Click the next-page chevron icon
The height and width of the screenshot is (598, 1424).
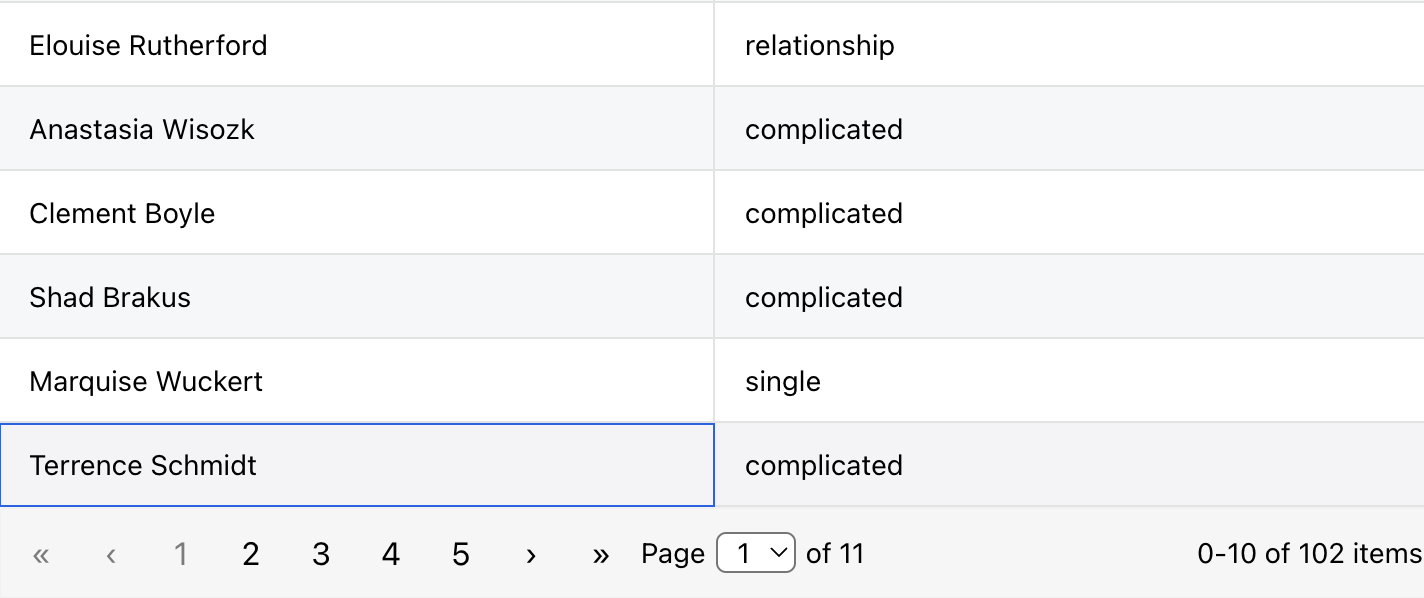pyautogui.click(x=531, y=553)
